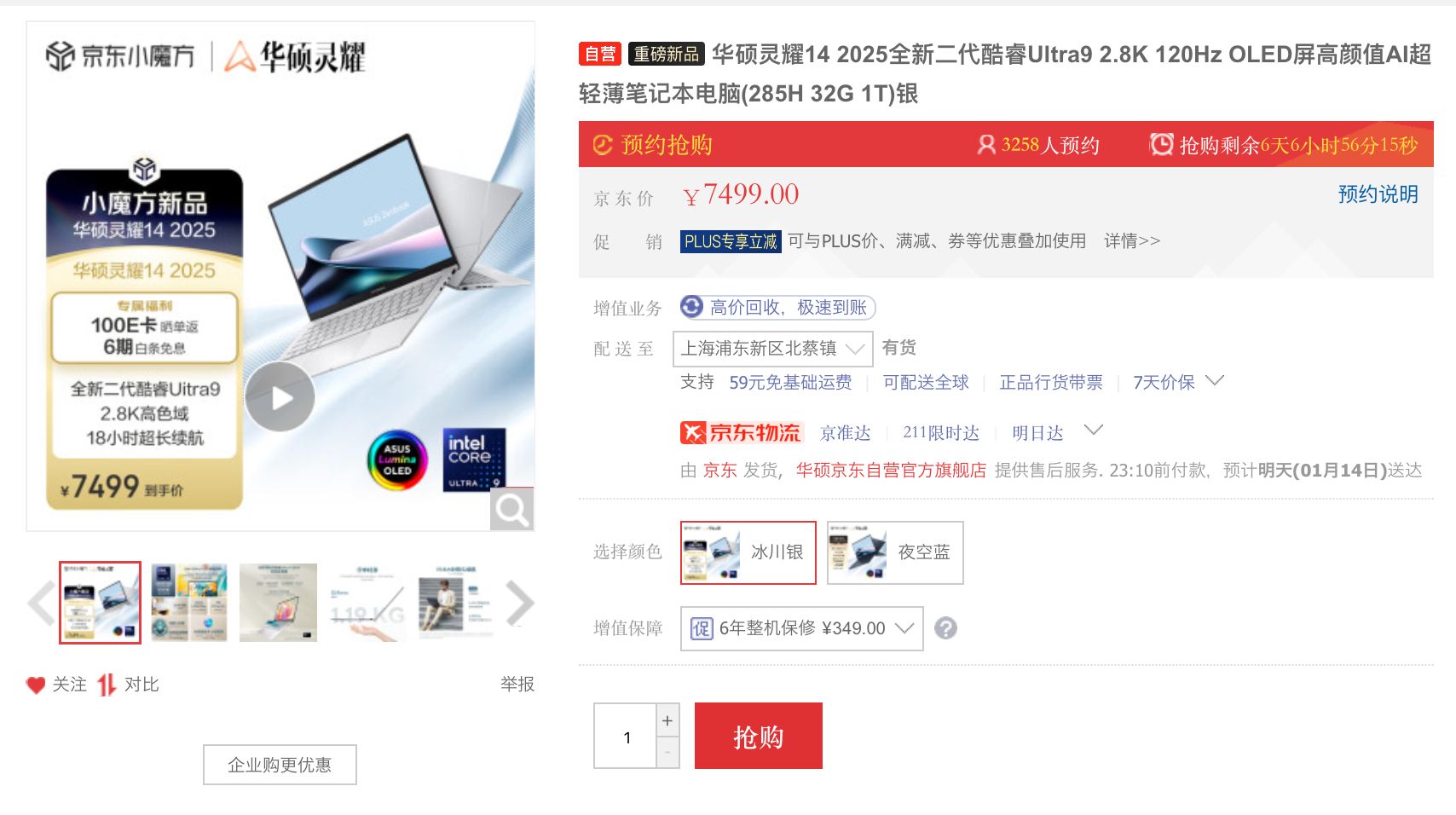Click the 对比 compare icon
The height and width of the screenshot is (815, 1456).
tap(106, 685)
